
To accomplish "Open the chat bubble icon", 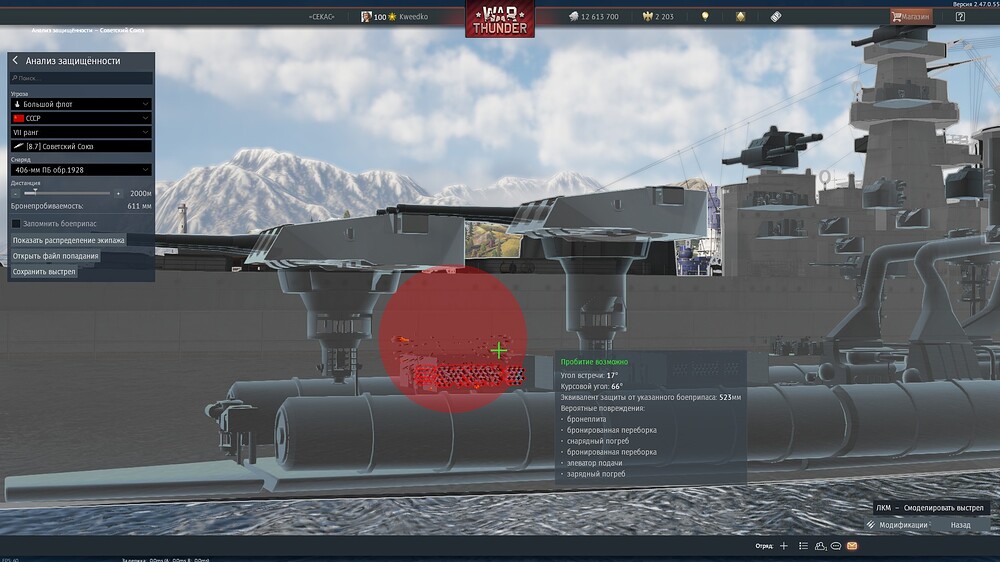I will tap(835, 546).
